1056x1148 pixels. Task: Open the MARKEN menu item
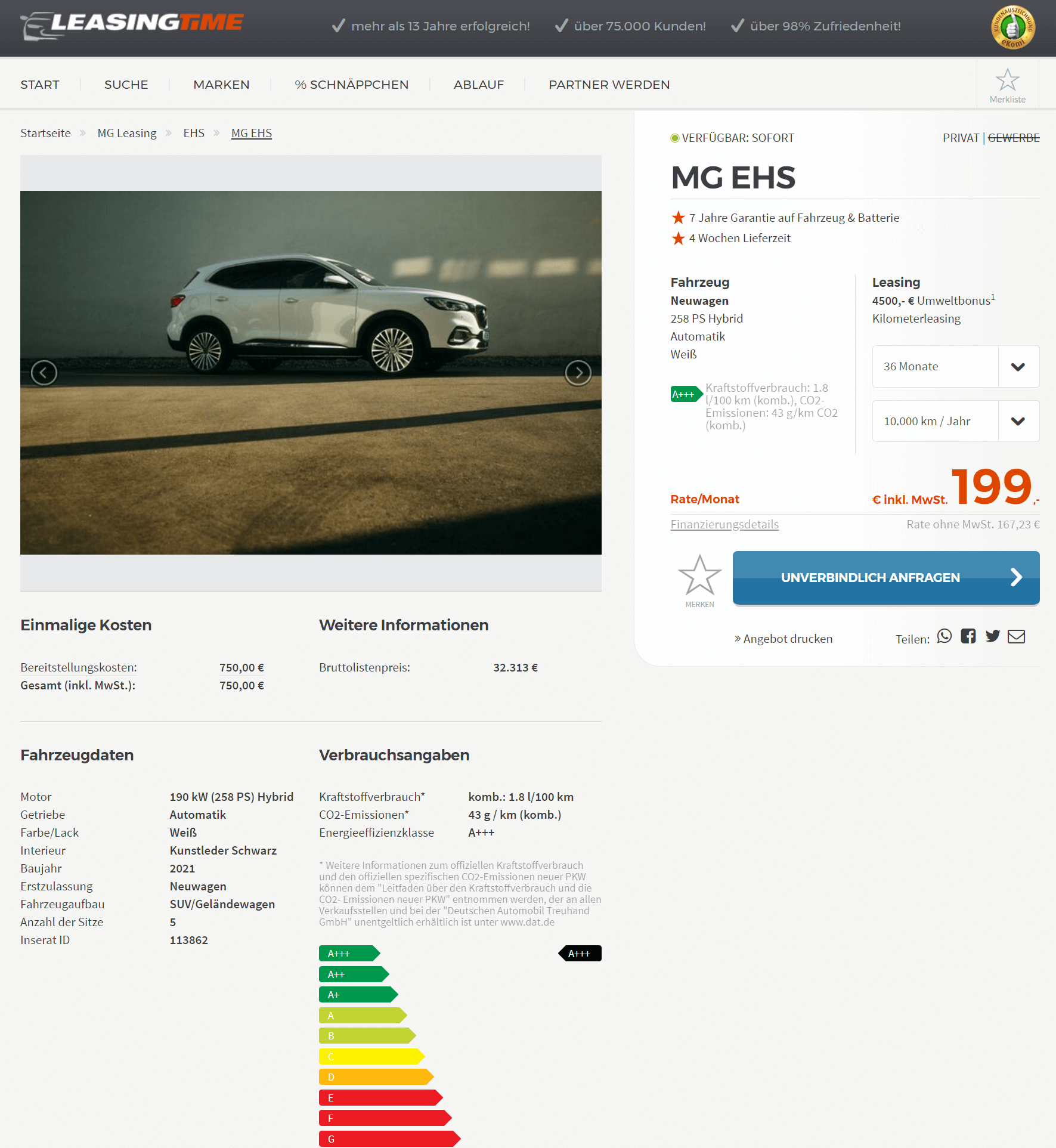coord(221,85)
